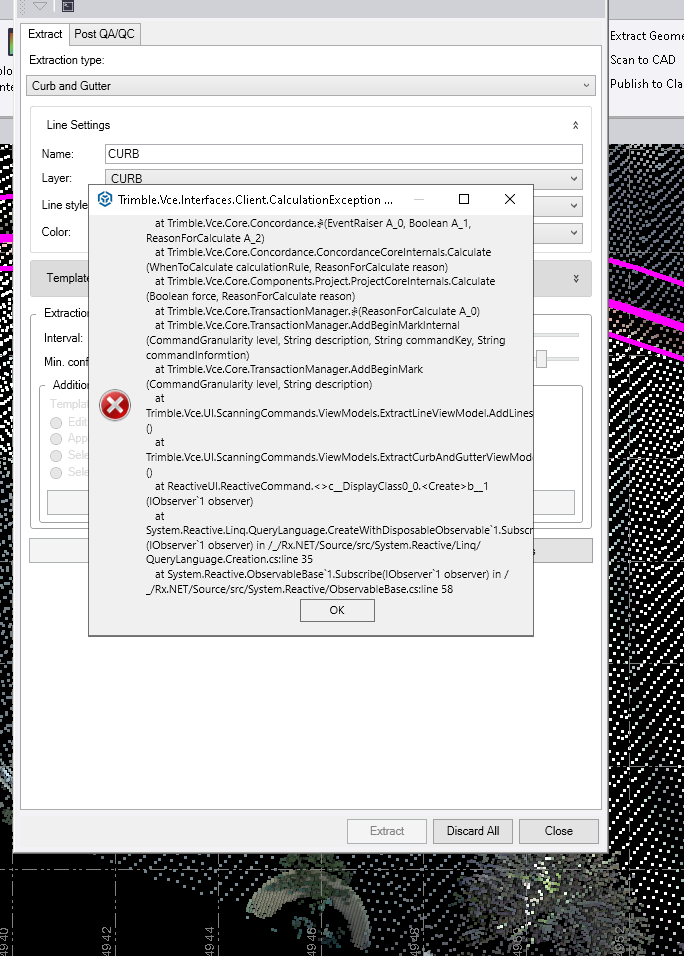Click the Trimble logo in dialog title bar

(x=105, y=199)
